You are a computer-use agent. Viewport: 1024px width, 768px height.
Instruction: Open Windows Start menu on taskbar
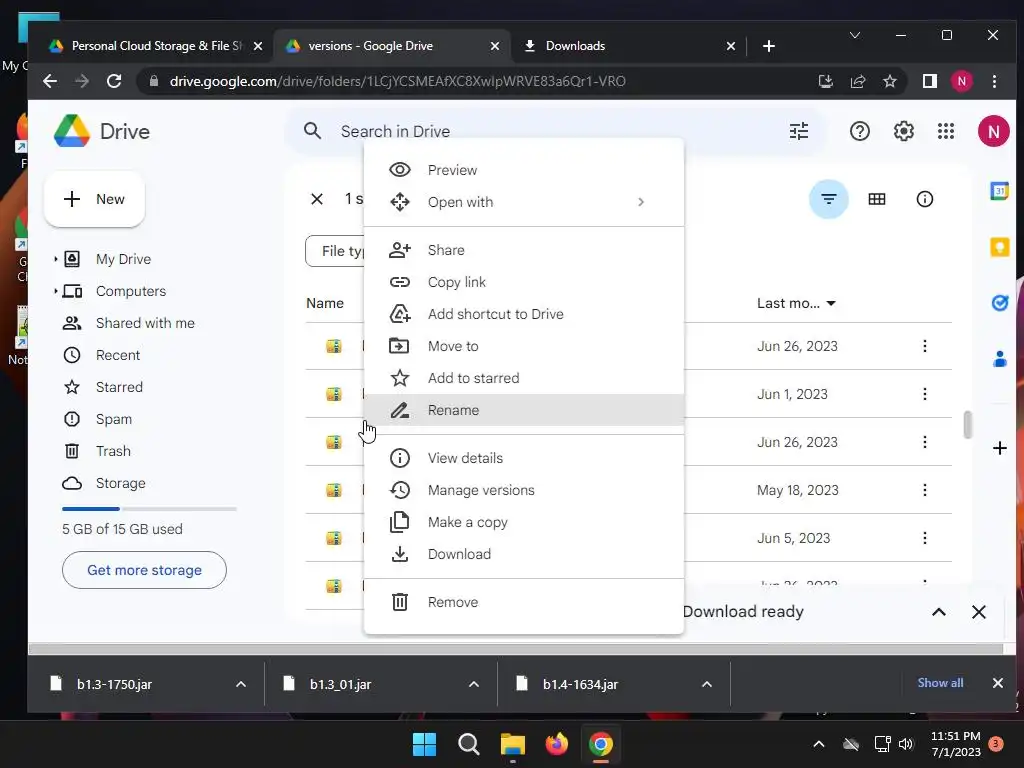coord(424,744)
